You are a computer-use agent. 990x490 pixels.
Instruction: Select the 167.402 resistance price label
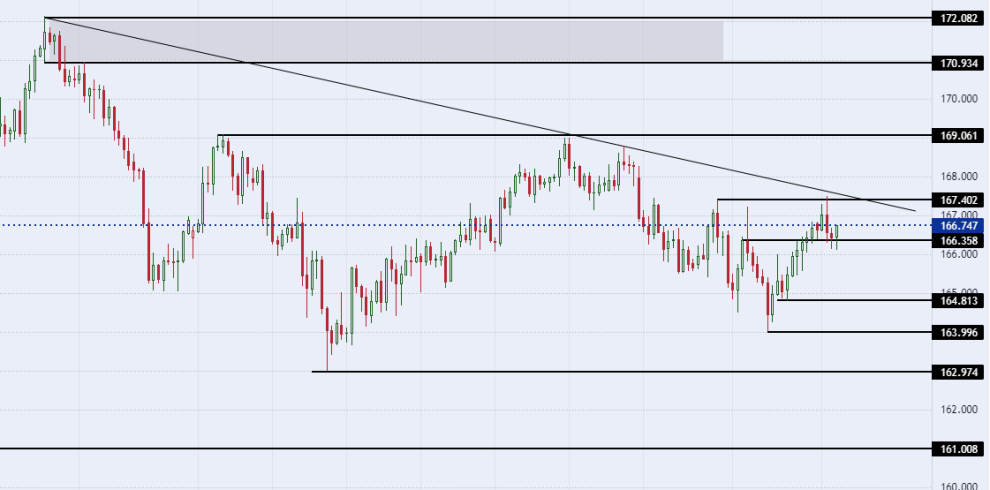957,200
